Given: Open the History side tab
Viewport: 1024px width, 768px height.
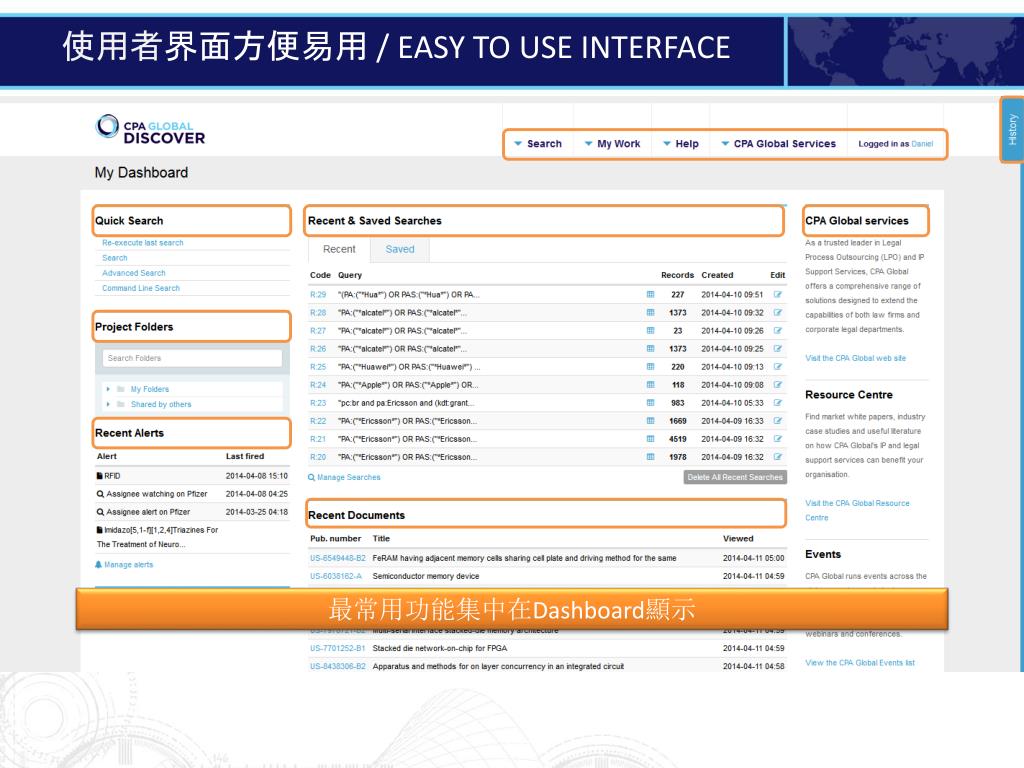Looking at the screenshot, I should (1012, 129).
